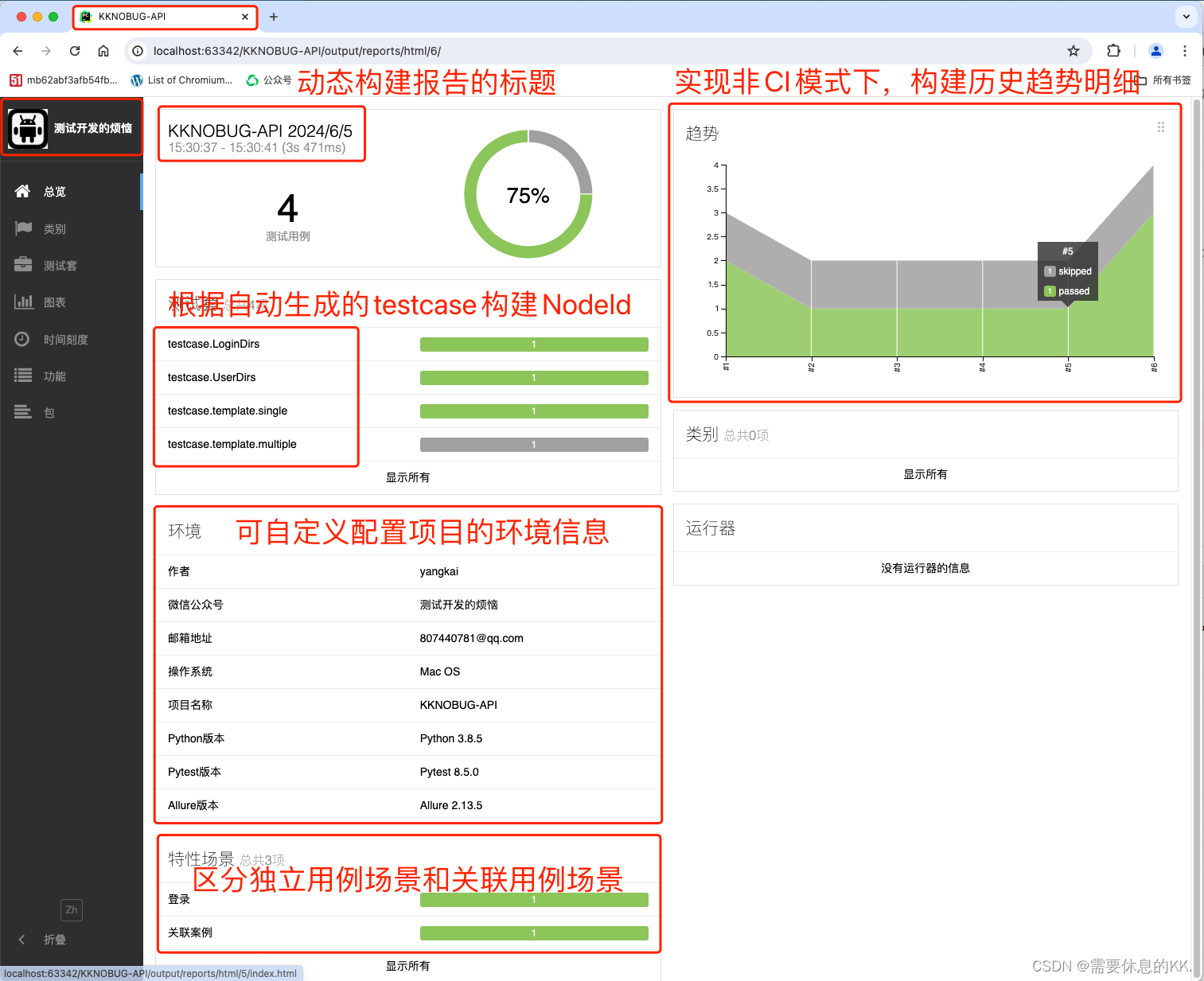Open the mb62abf3afb54fb bookmark
Screen dimensions: 1204x981
(x=64, y=80)
